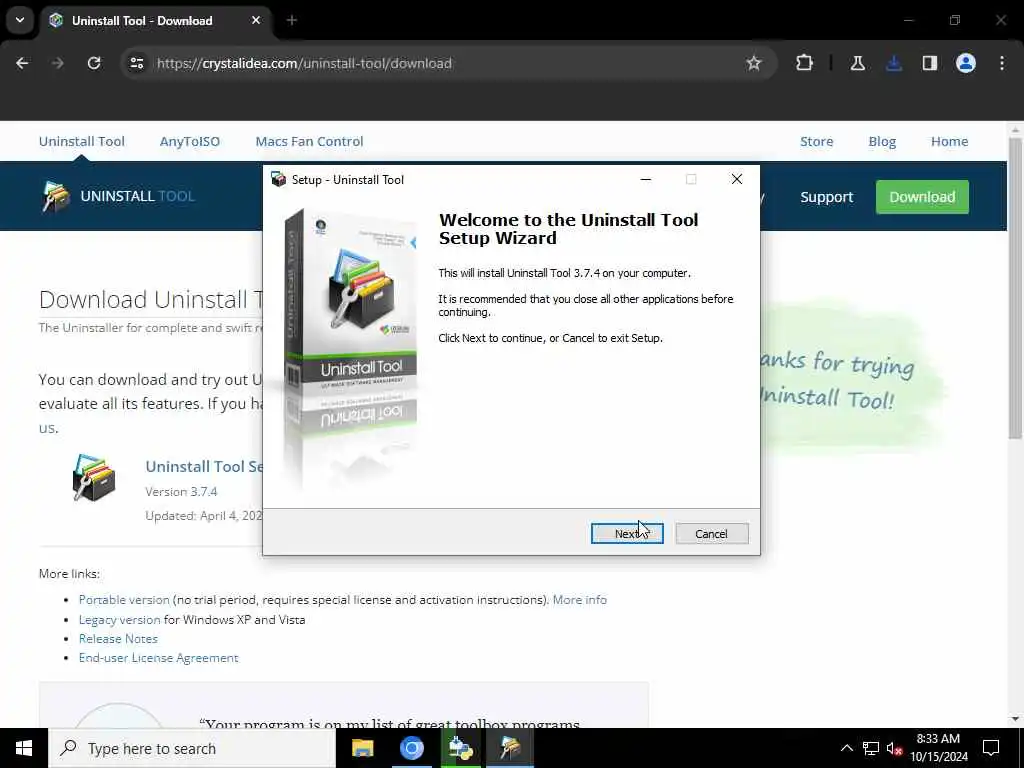
Task: Bookmark this page with the star icon
Action: tap(754, 63)
